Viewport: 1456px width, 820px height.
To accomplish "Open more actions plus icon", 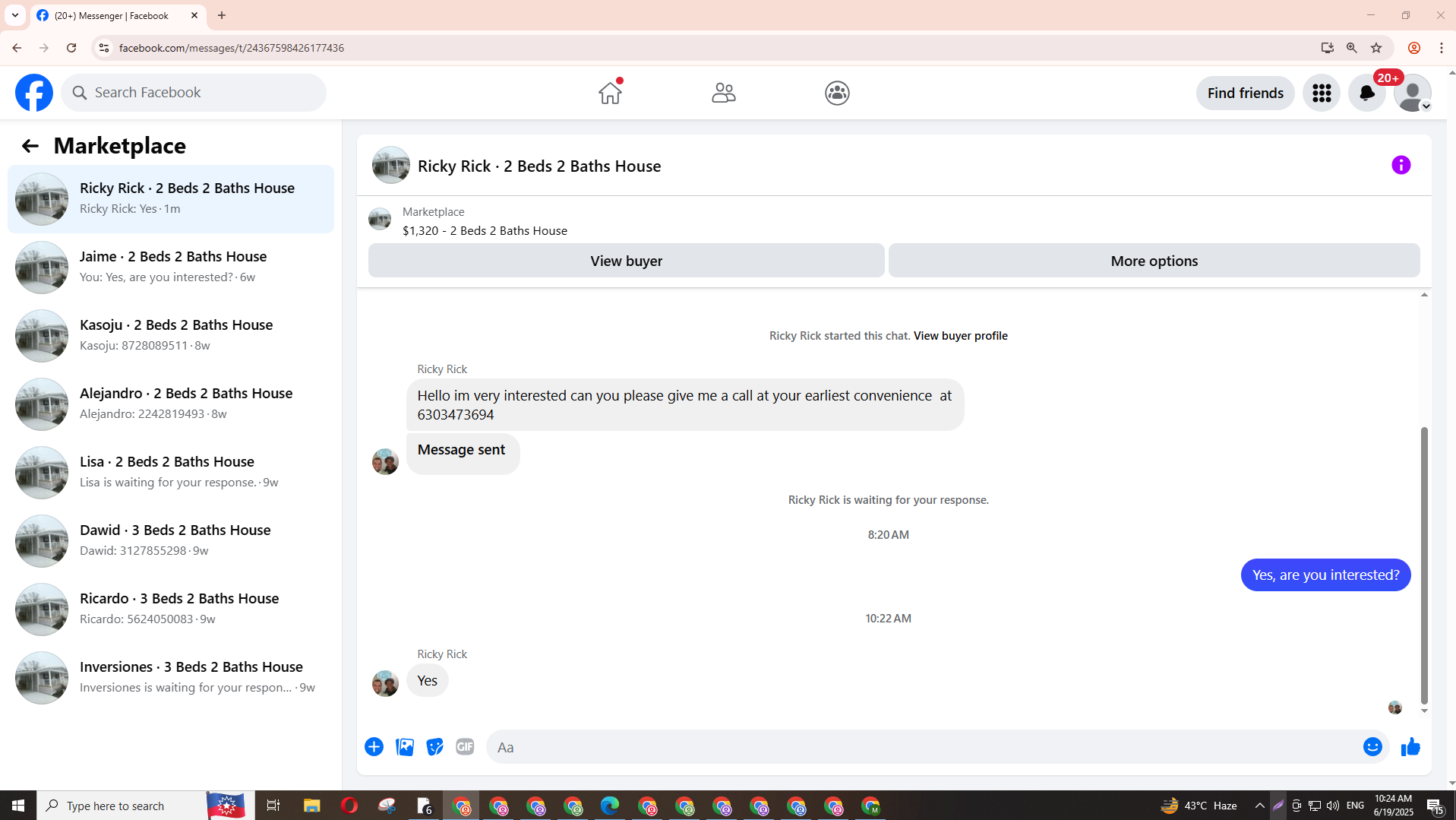I will 374,747.
